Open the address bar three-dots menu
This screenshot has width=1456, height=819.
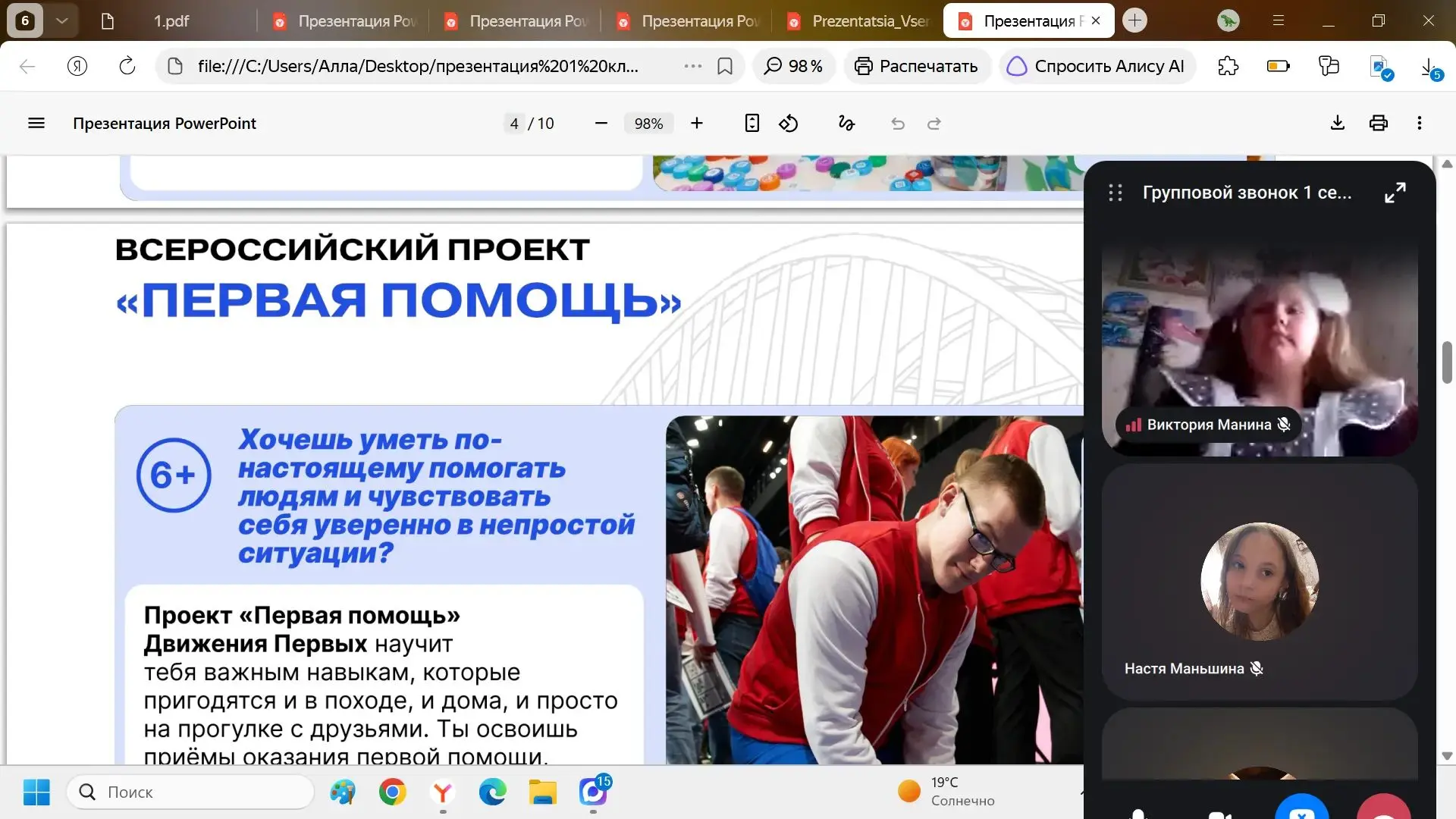pos(692,67)
